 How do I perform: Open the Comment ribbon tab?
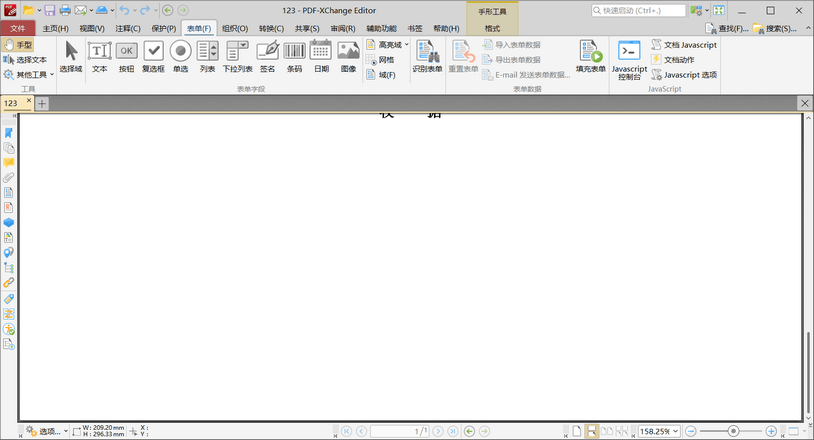pos(128,28)
